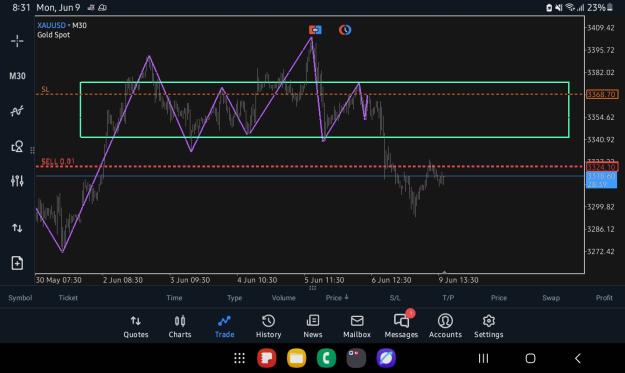The image size is (625, 373).
Task: Switch to the Charts tab
Action: tap(180, 326)
